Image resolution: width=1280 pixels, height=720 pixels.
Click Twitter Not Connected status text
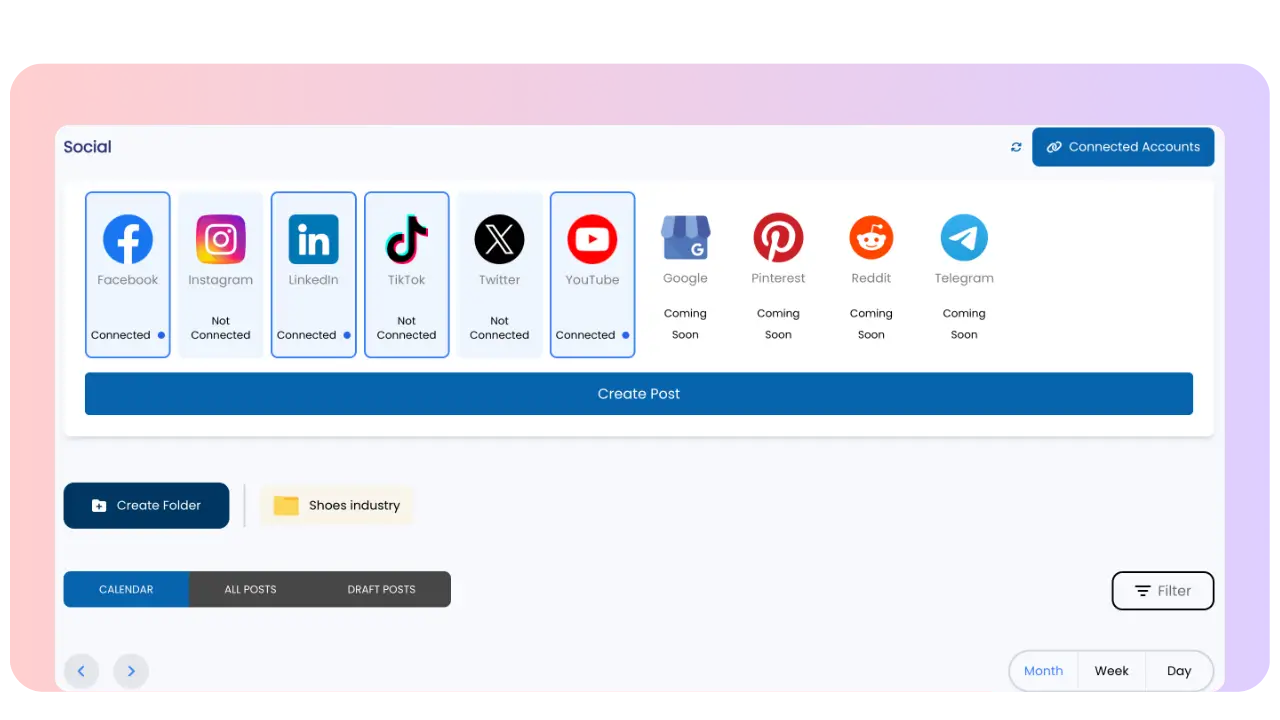[x=500, y=328]
